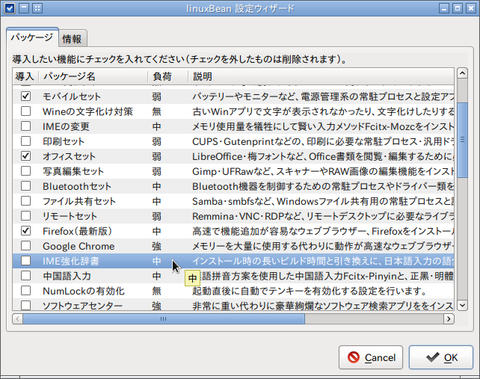The image size is (480, 379).
Task: Select the 写真編集セット package name
Action: point(73,171)
